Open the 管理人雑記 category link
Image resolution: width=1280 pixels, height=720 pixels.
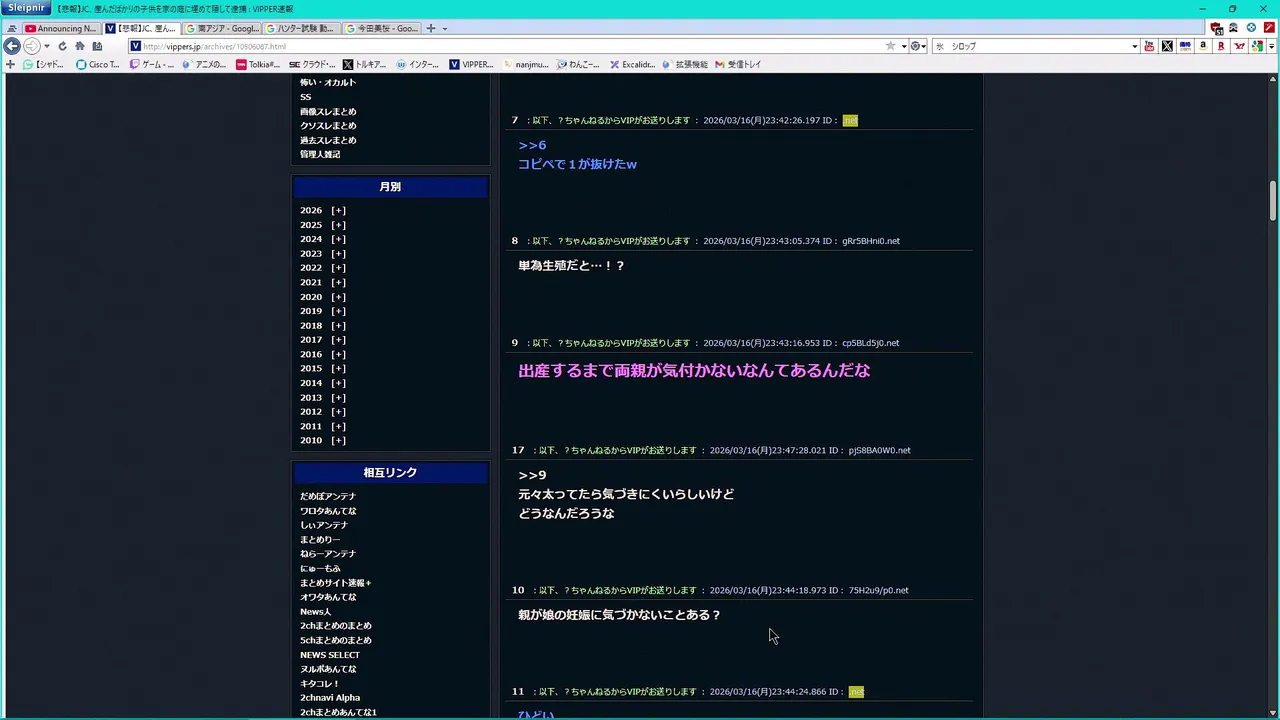[x=320, y=154]
